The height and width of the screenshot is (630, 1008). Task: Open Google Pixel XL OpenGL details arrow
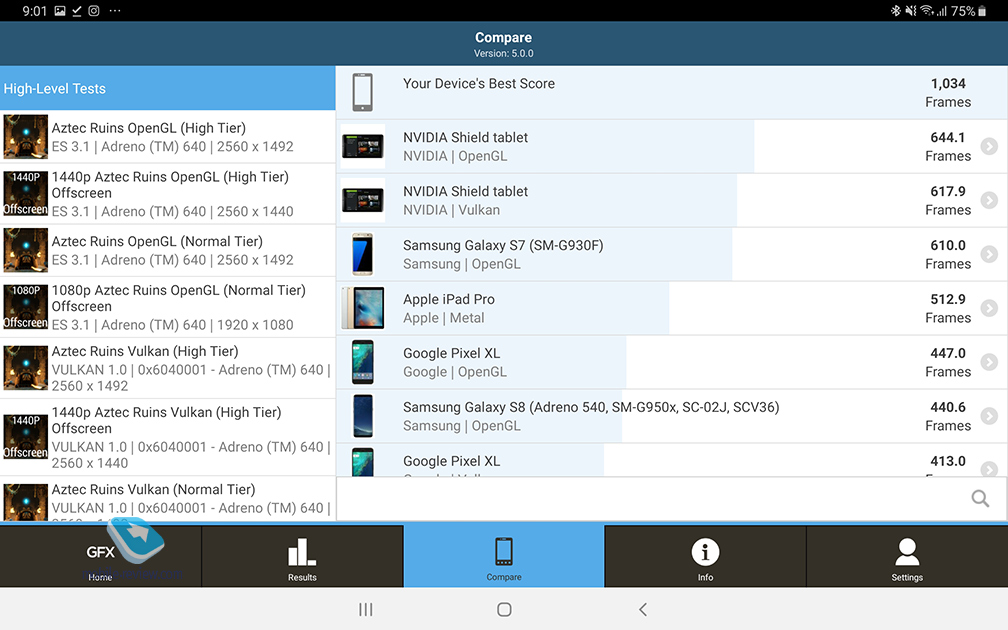click(x=989, y=363)
